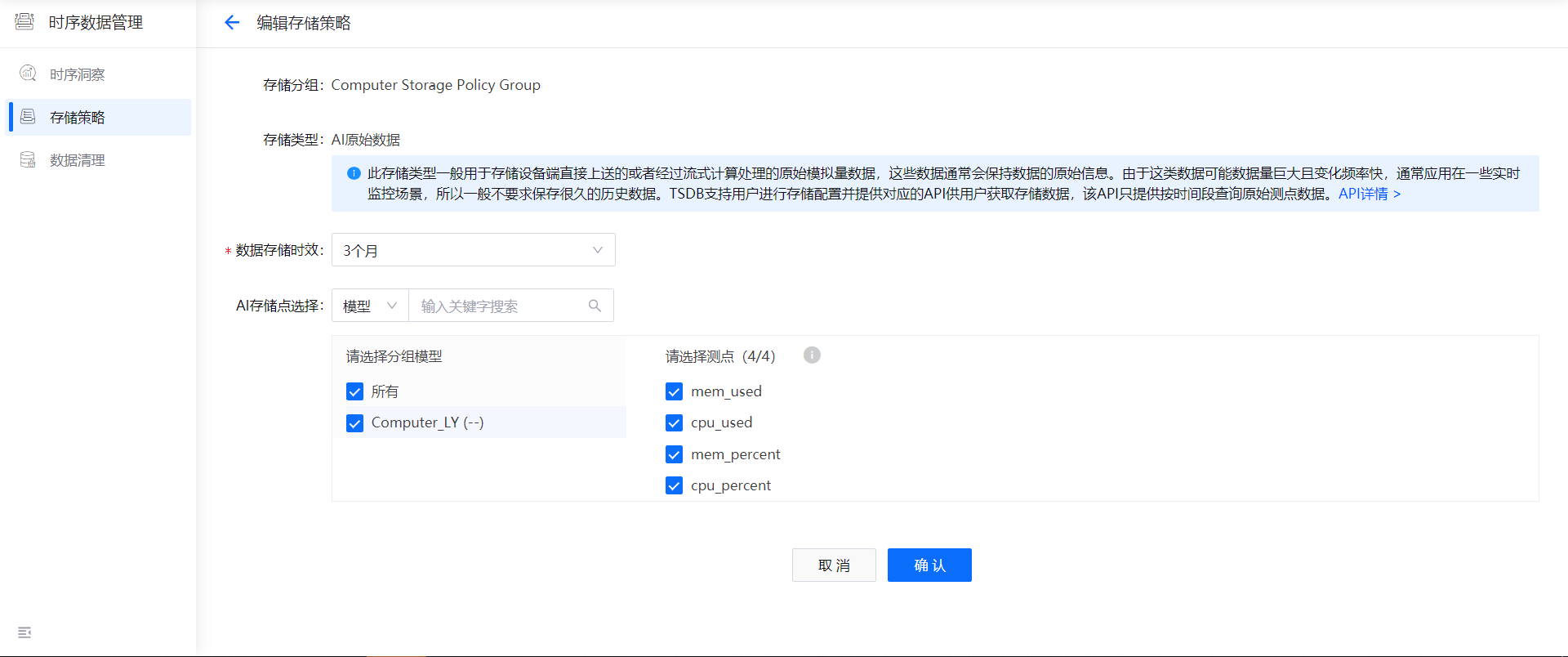The image size is (1568, 657).
Task: Collapse the sidebar with the bottom menu icon
Action: click(24, 632)
